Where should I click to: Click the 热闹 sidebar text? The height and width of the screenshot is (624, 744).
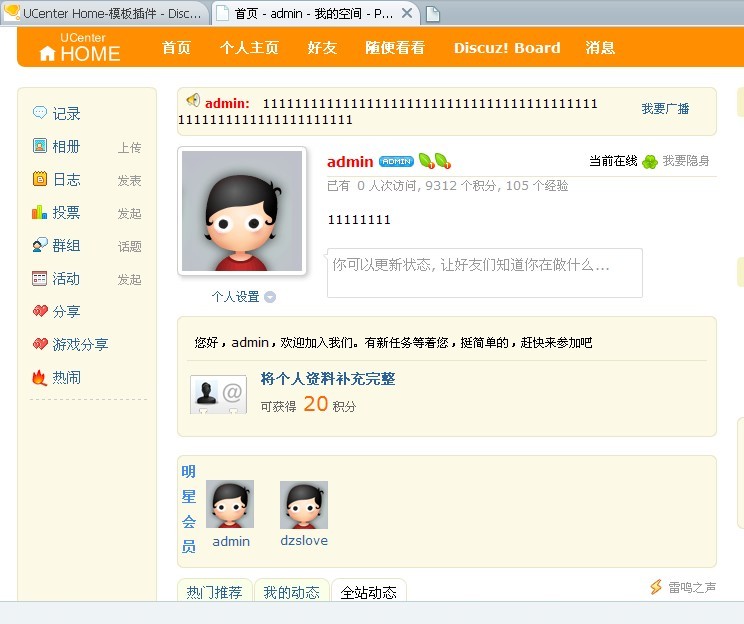(x=66, y=378)
